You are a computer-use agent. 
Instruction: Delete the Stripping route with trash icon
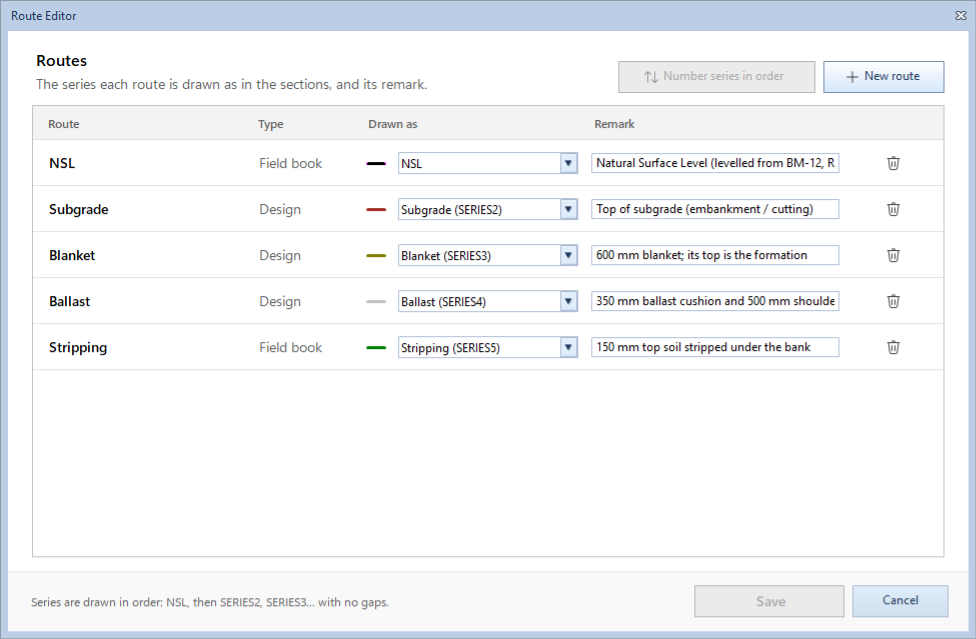click(x=893, y=347)
